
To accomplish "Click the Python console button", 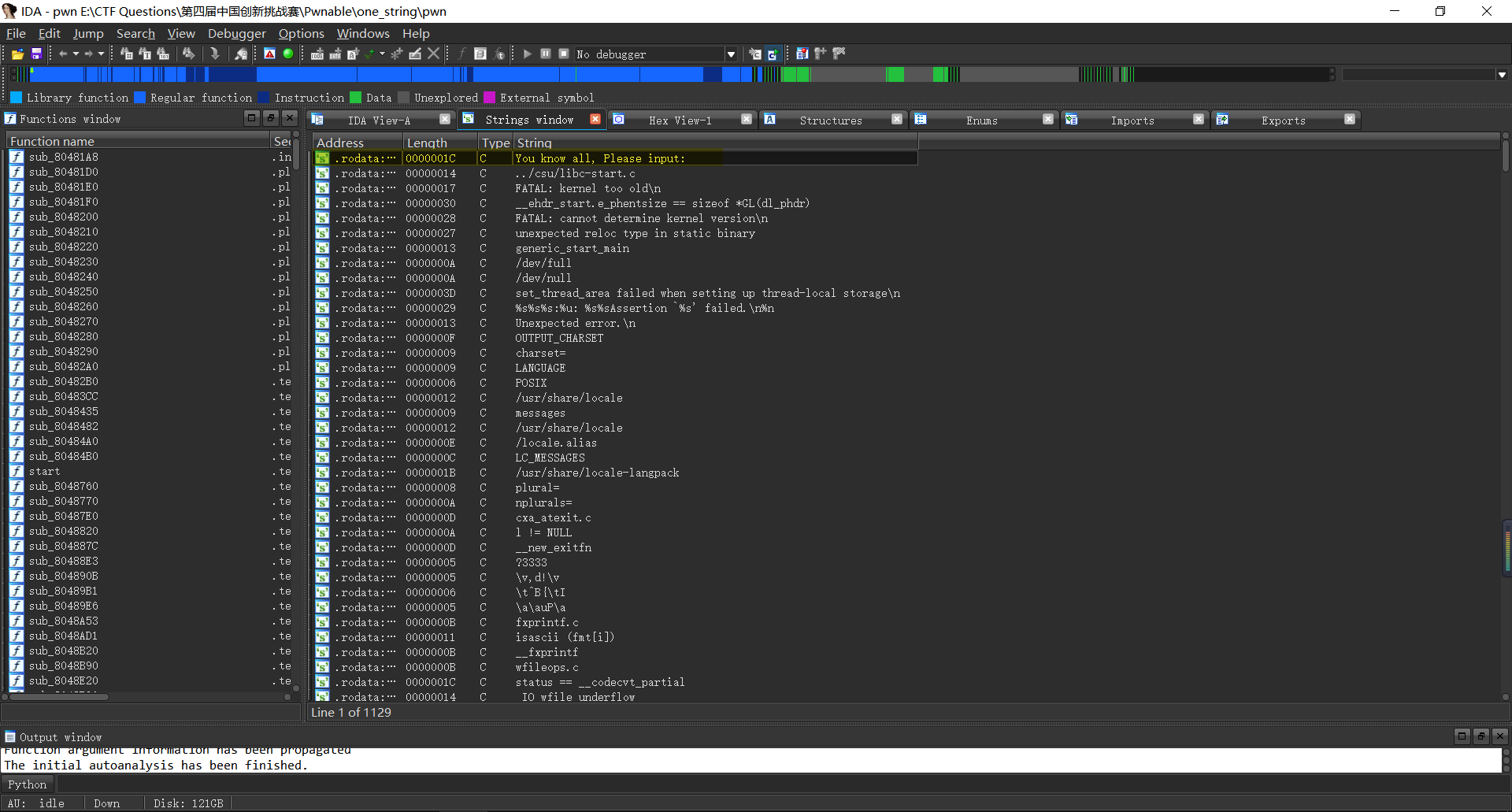I will coord(28,784).
